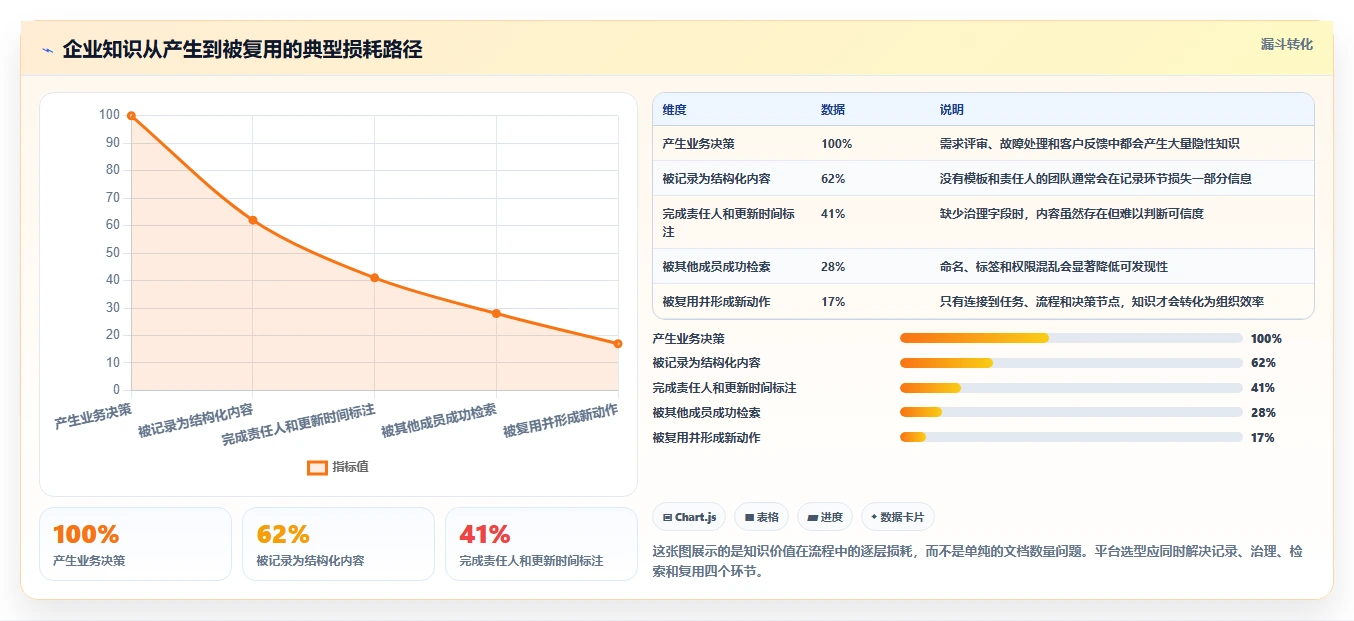Click the chart x-axis label 被其他成员成功检索
Screen dimensions: 1354x621
click(x=438, y=421)
